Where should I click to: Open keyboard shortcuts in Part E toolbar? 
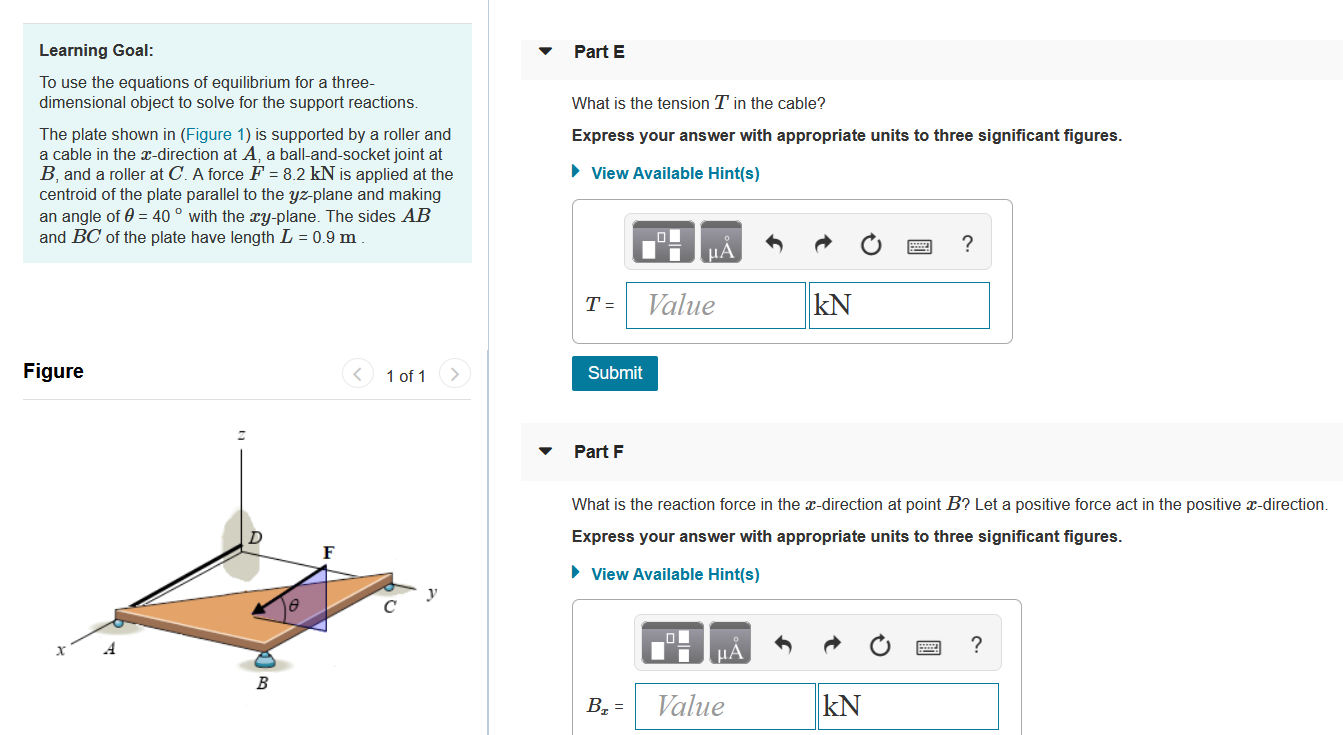coord(919,242)
